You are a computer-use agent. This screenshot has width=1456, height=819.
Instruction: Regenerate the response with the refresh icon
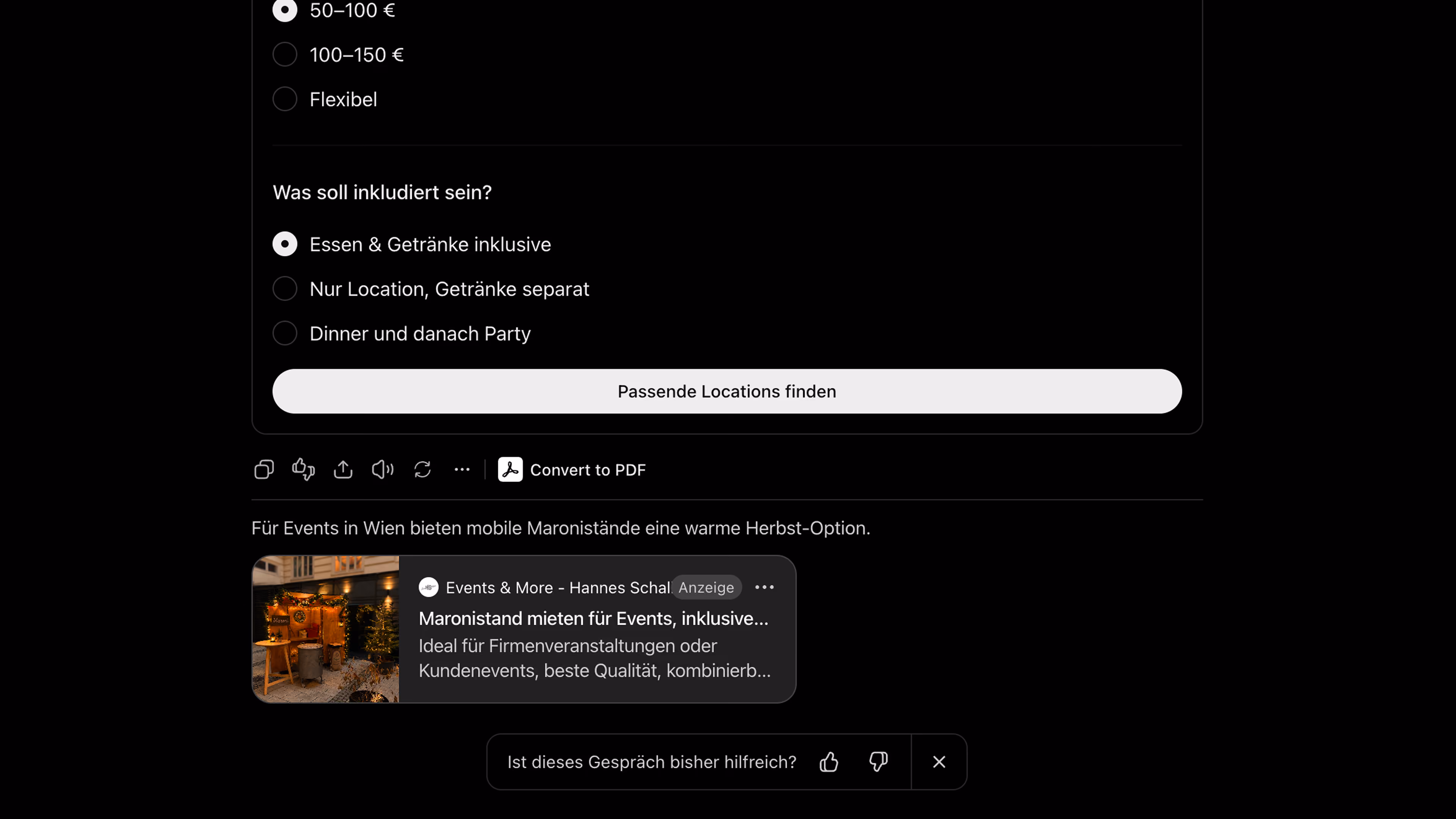click(423, 470)
